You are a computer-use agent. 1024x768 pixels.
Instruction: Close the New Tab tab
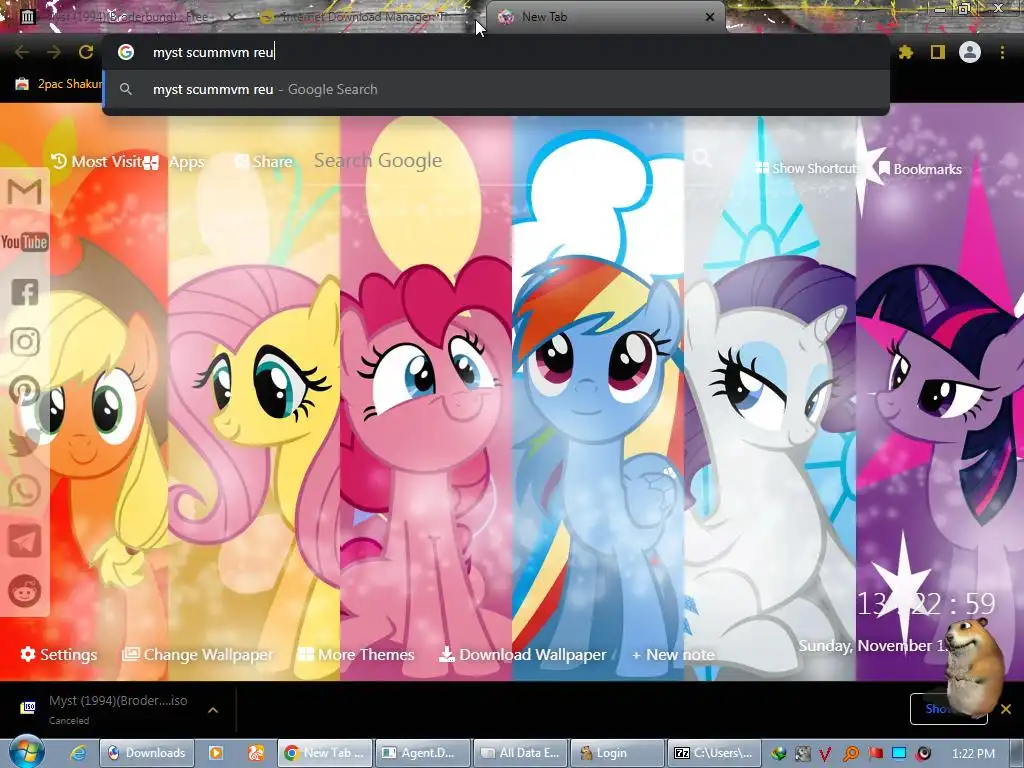tap(710, 17)
